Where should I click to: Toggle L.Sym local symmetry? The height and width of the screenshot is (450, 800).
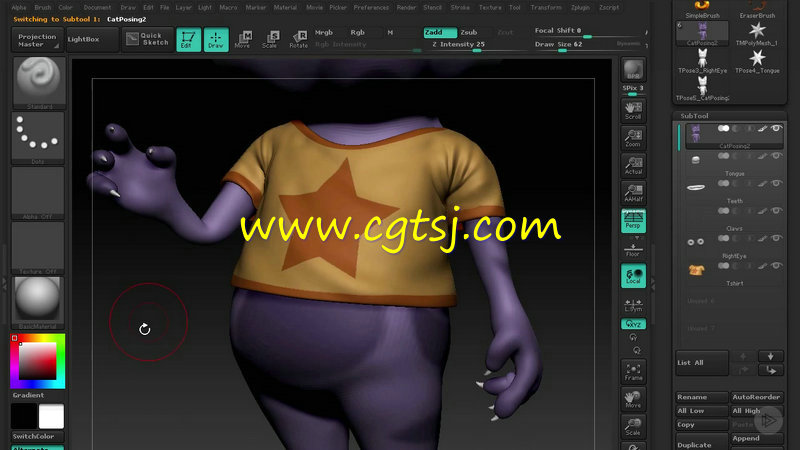click(x=633, y=305)
